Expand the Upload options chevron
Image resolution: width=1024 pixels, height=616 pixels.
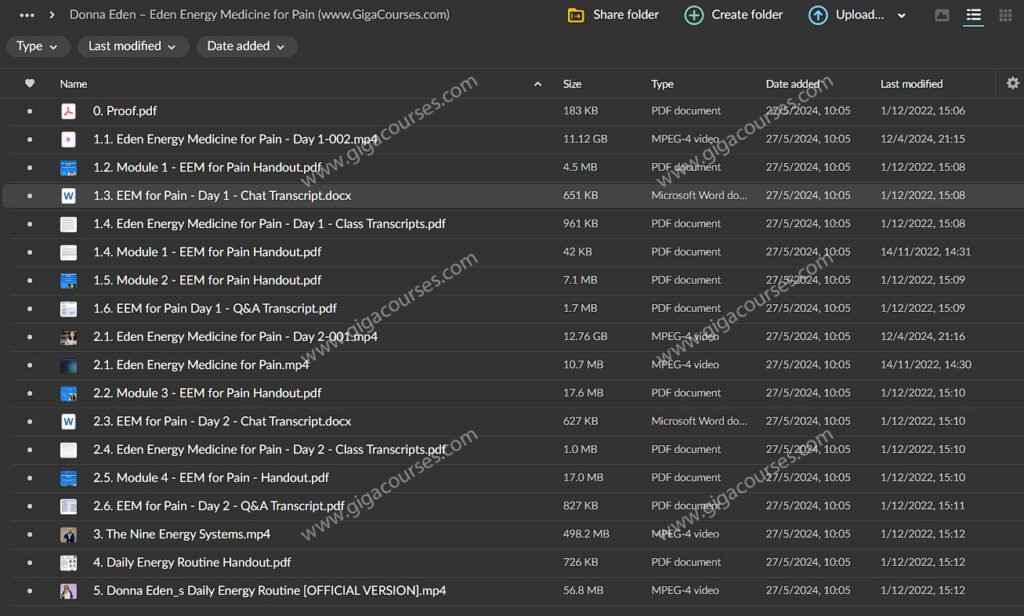pyautogui.click(x=902, y=15)
